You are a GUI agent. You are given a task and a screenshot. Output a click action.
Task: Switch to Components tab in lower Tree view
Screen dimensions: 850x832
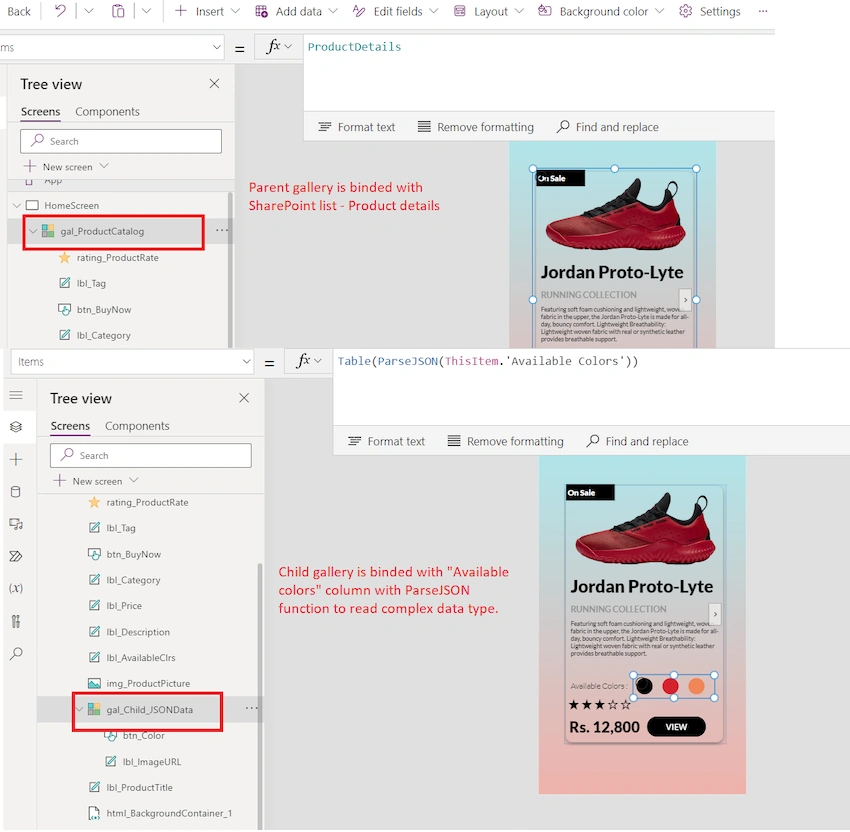(137, 426)
